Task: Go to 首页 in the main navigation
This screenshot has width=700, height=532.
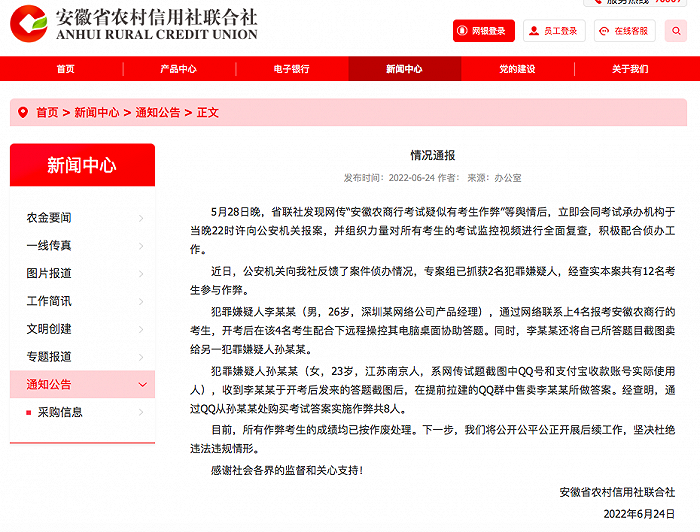Action: coord(66,69)
